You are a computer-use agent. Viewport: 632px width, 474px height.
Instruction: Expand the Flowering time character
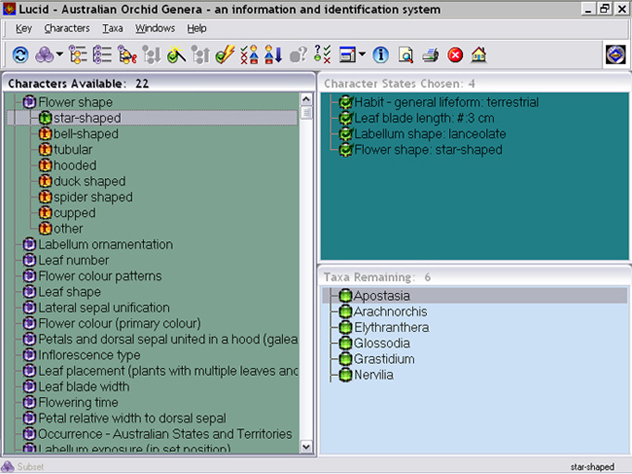tap(29, 403)
